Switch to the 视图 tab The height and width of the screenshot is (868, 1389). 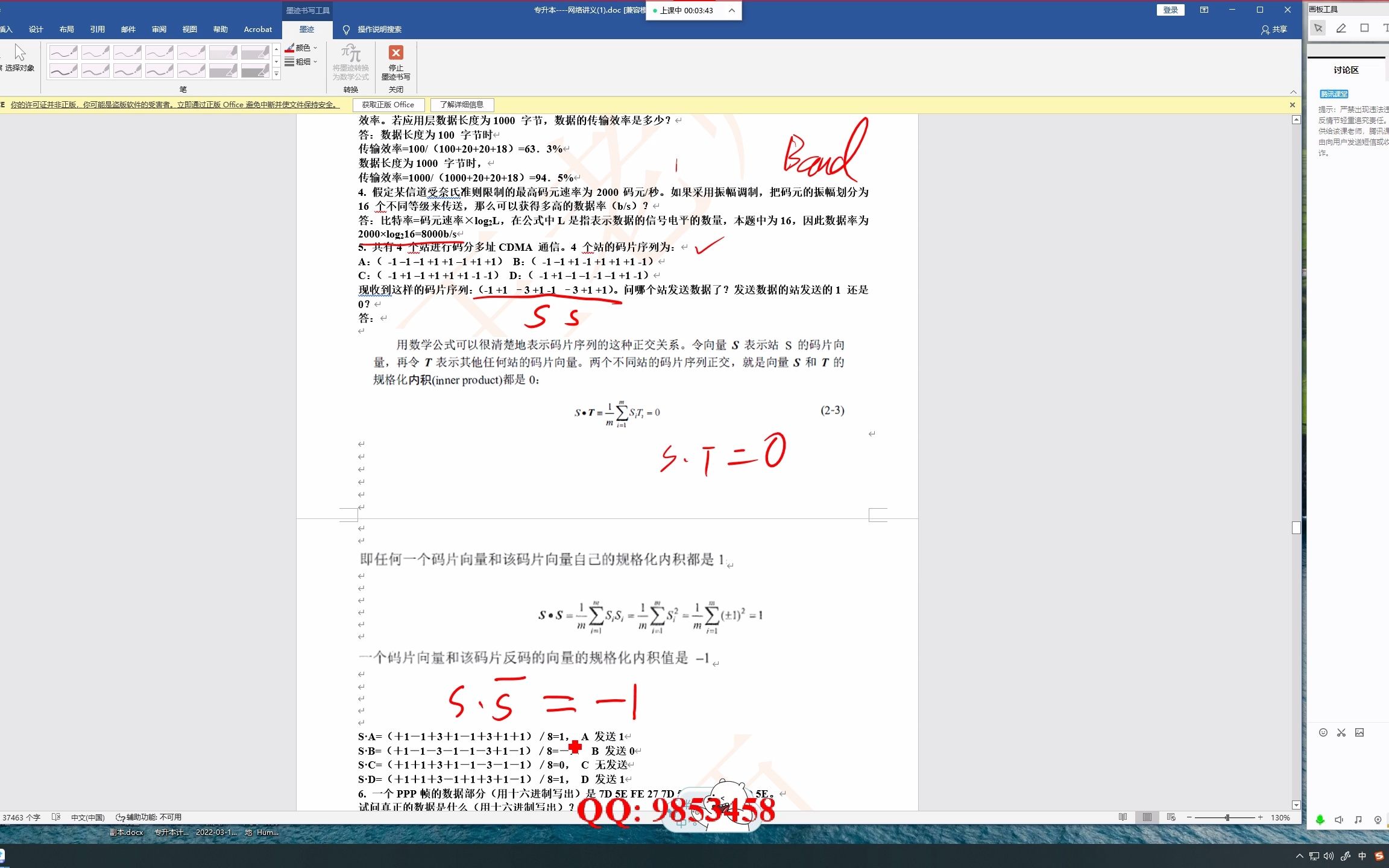tap(190, 30)
